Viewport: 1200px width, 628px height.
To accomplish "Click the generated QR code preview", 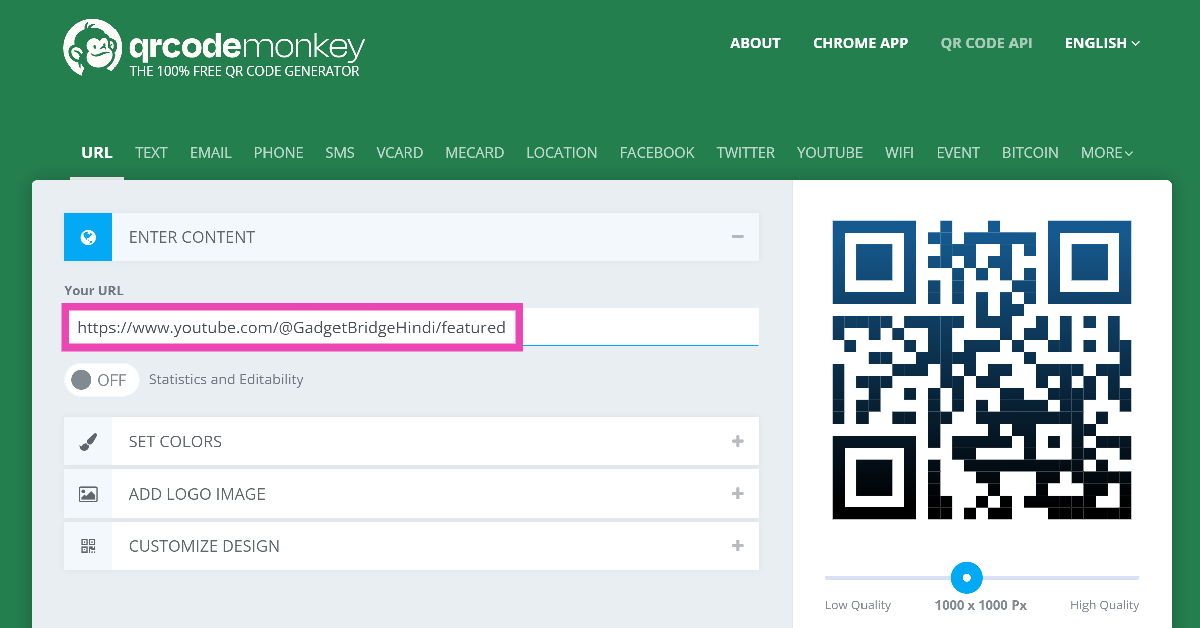I will [x=982, y=370].
